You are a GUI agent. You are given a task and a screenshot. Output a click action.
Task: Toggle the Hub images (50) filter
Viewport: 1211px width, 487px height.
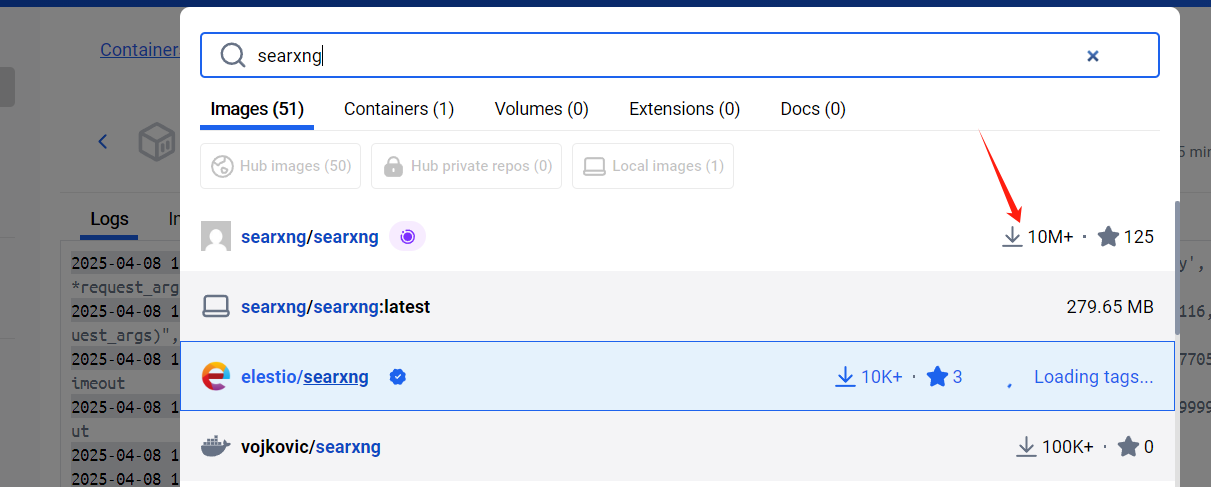[x=281, y=166]
